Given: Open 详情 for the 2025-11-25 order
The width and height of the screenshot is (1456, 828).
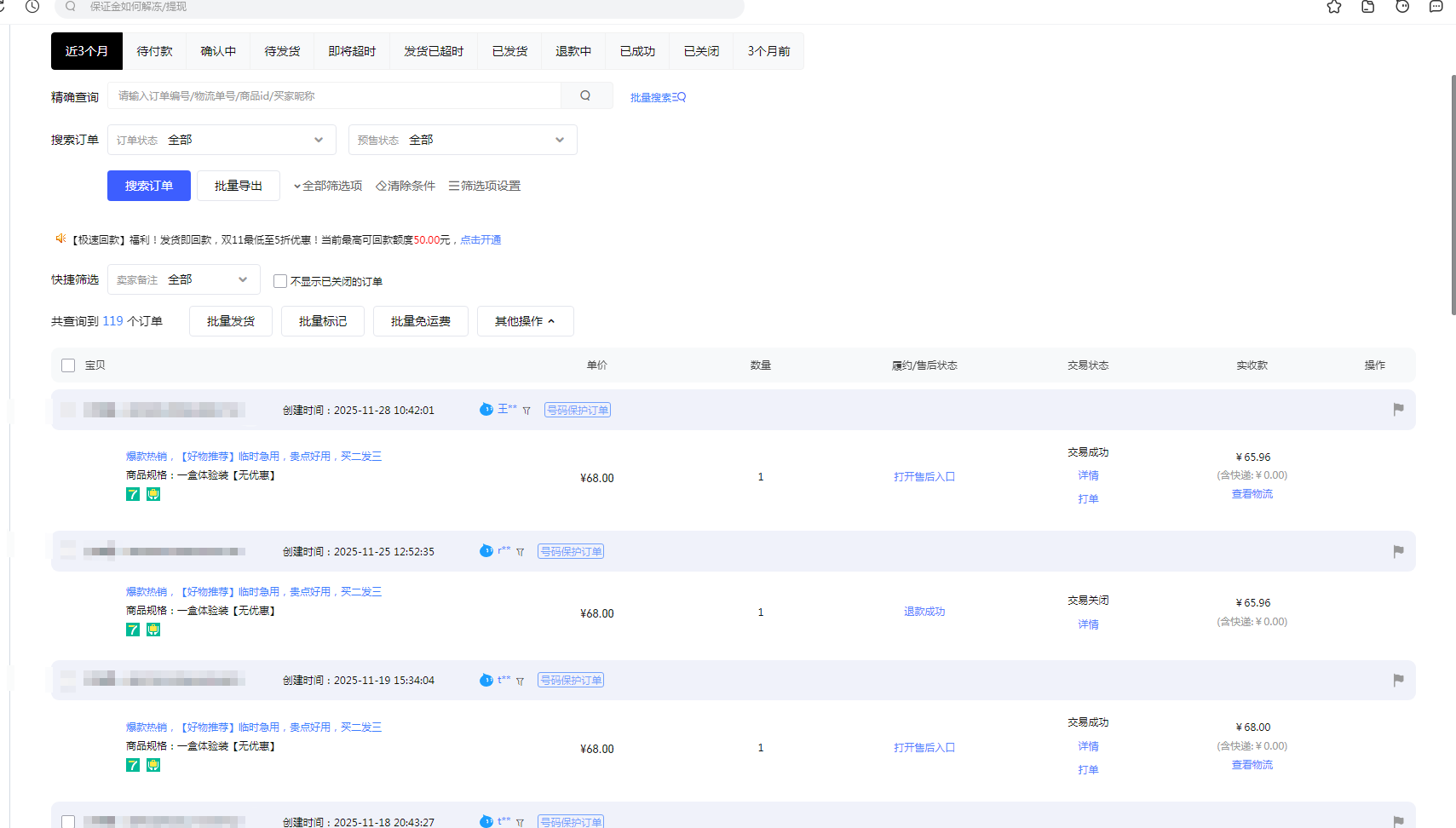Looking at the screenshot, I should point(1088,624).
